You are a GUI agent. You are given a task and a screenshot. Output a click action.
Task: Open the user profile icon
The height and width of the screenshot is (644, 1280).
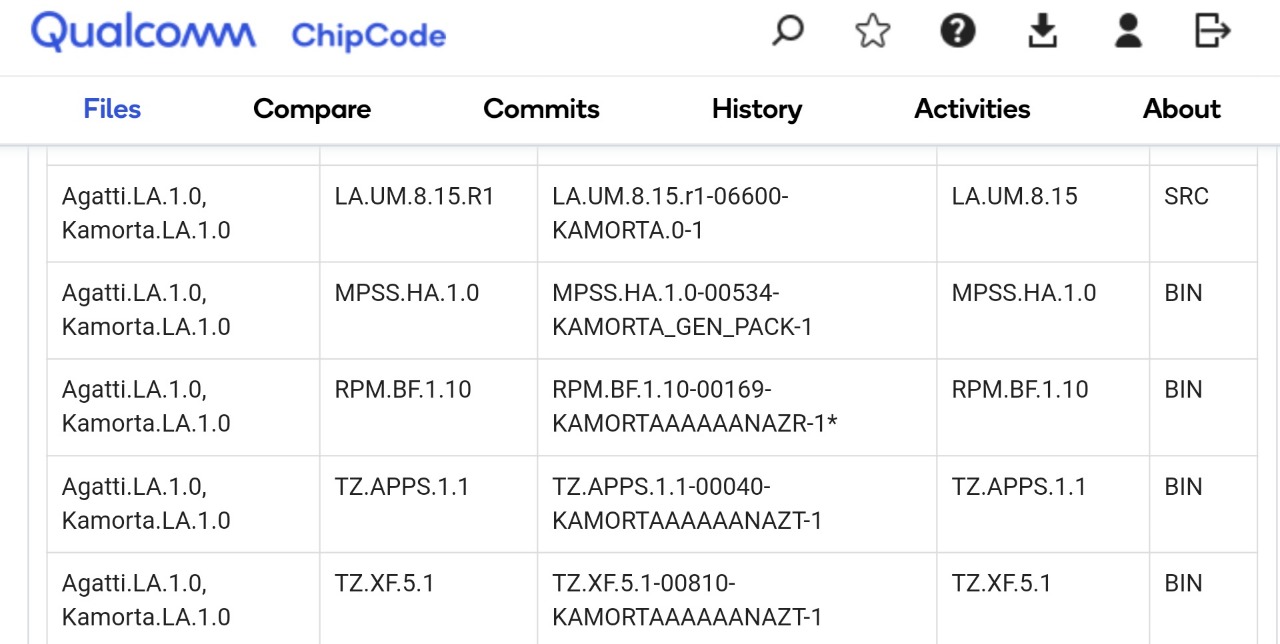pyautogui.click(x=1128, y=32)
